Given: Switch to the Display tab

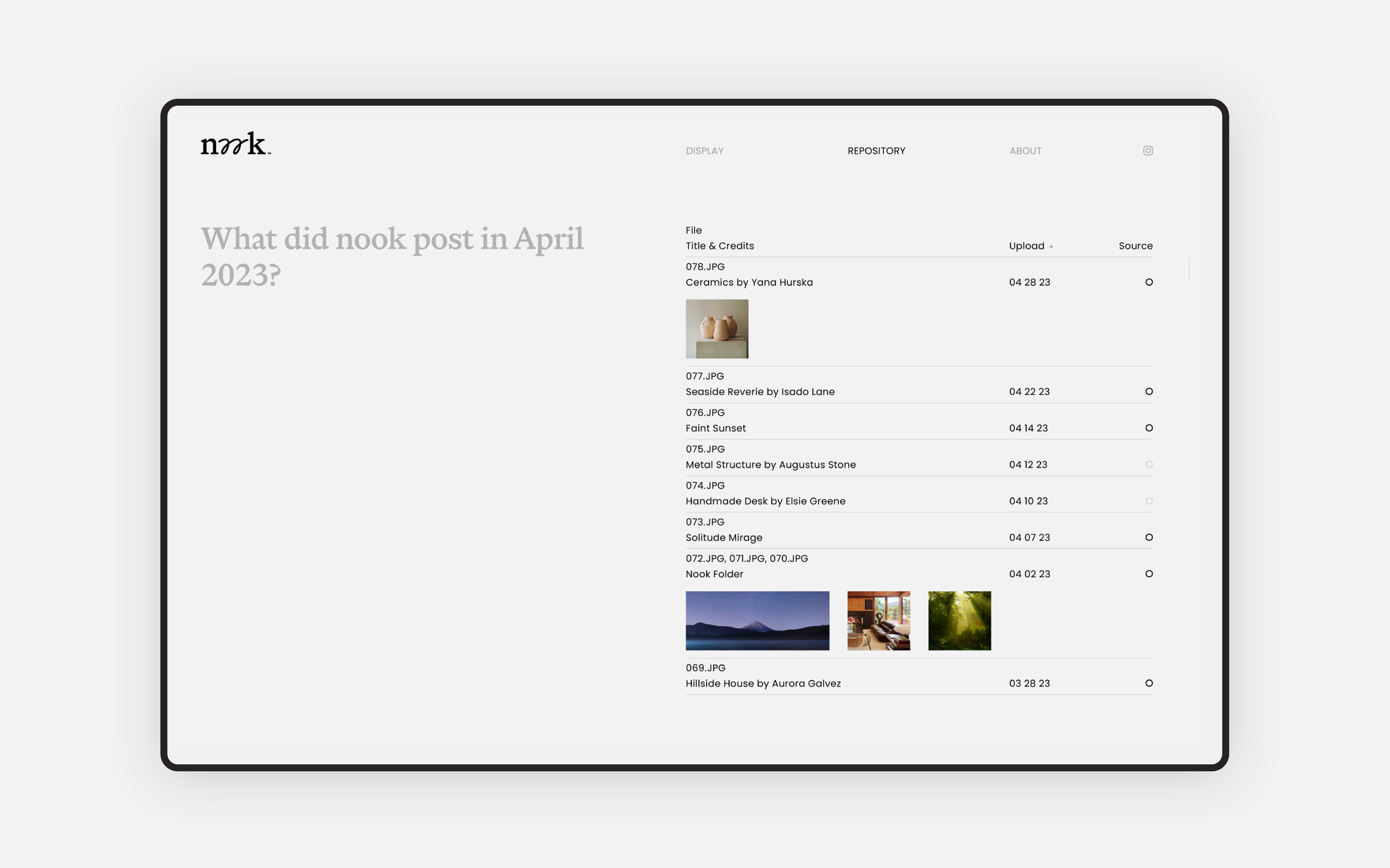Looking at the screenshot, I should tap(704, 151).
